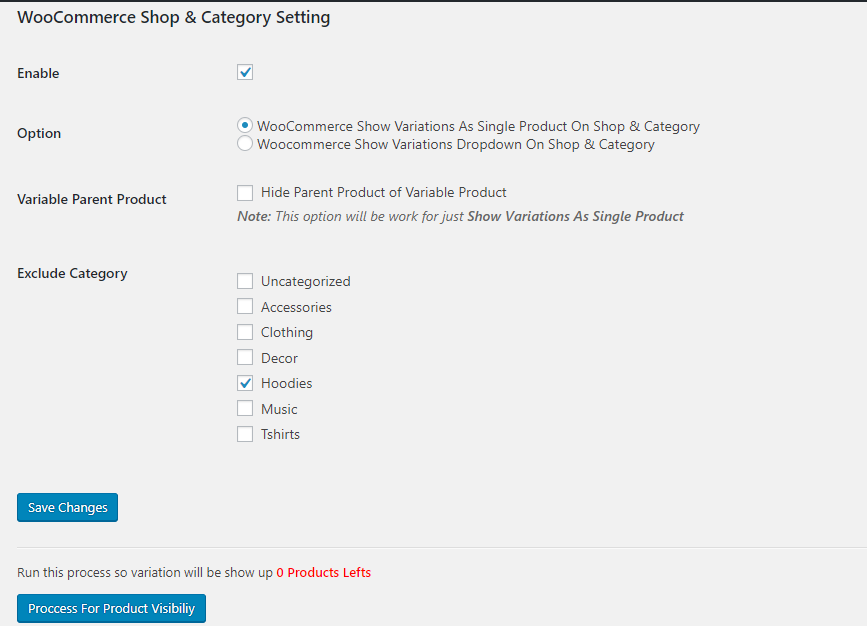Exclude the Uncategorized category
This screenshot has height=626, width=867.
pos(245,281)
